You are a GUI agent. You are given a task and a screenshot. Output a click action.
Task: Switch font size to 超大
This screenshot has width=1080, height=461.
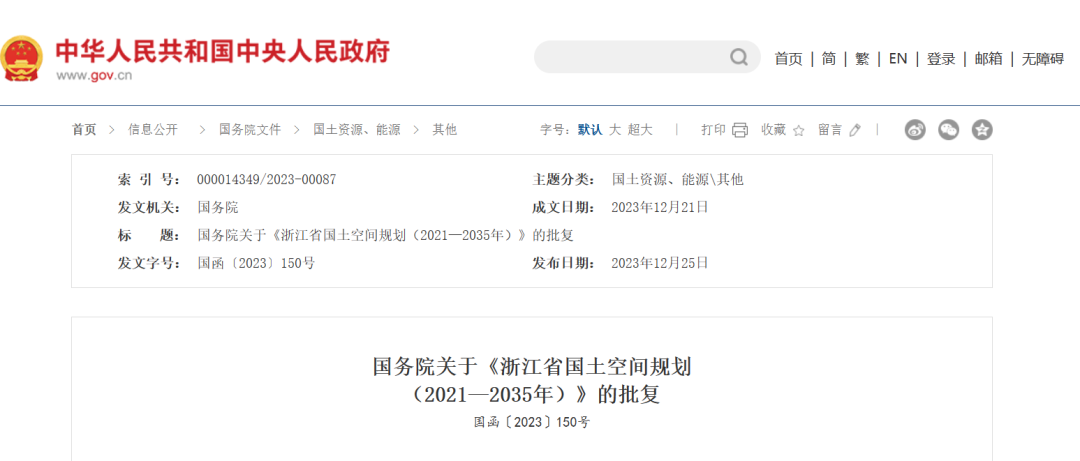pos(640,130)
